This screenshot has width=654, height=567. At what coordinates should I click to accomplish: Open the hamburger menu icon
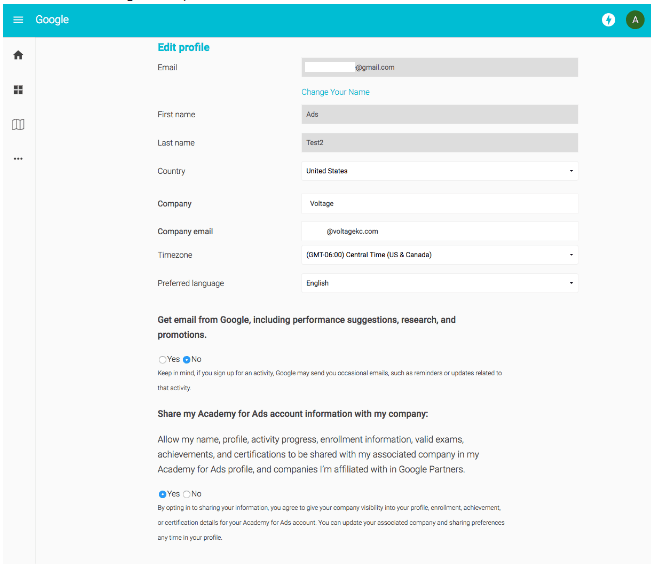tap(18, 20)
